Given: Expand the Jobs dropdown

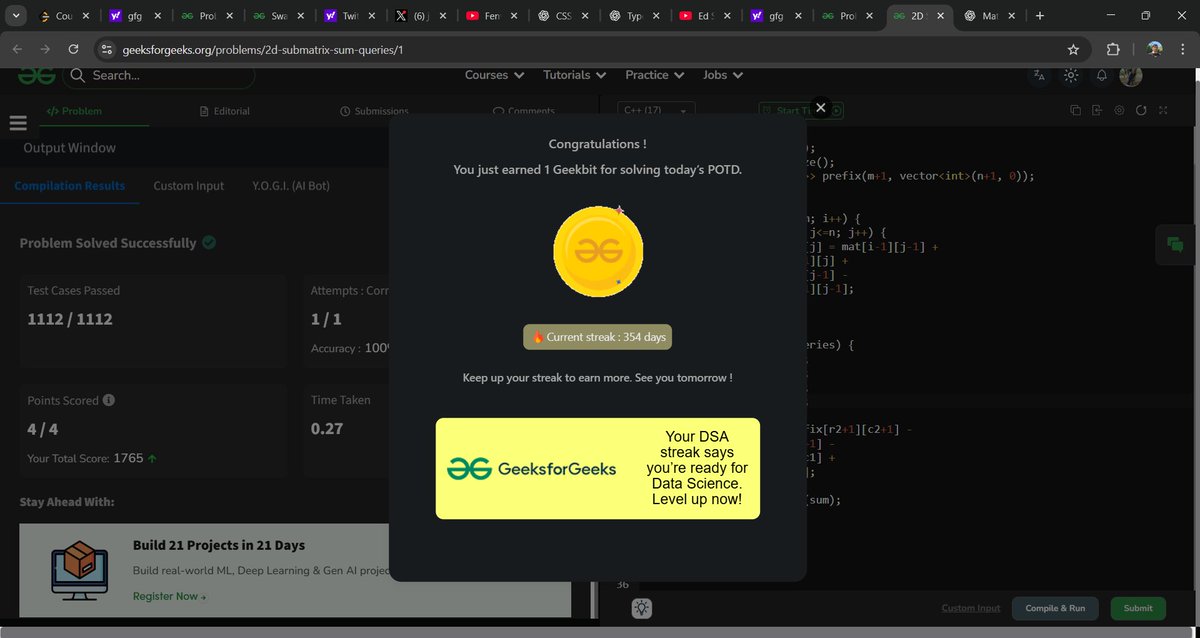Looking at the screenshot, I should click(723, 75).
